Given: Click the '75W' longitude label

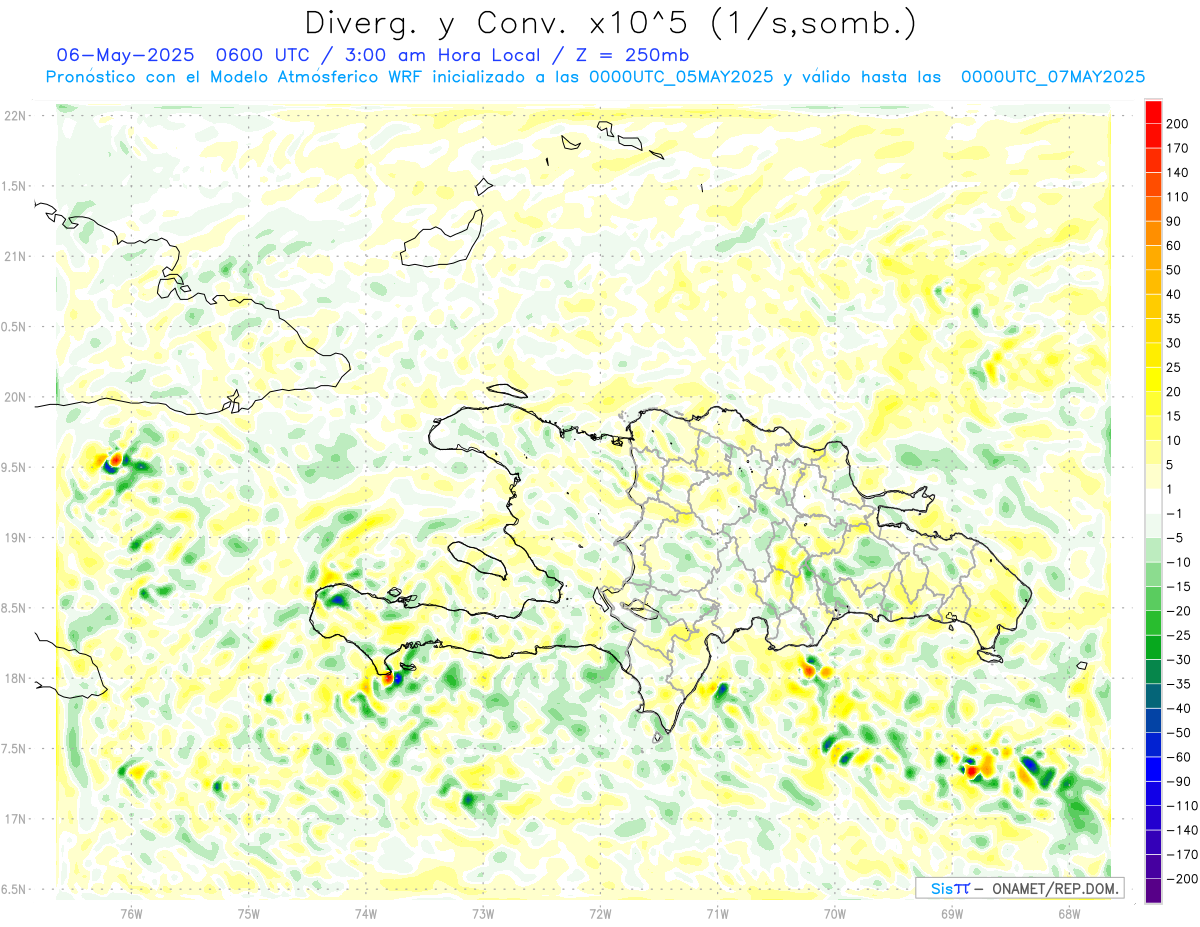Looking at the screenshot, I should tap(249, 913).
